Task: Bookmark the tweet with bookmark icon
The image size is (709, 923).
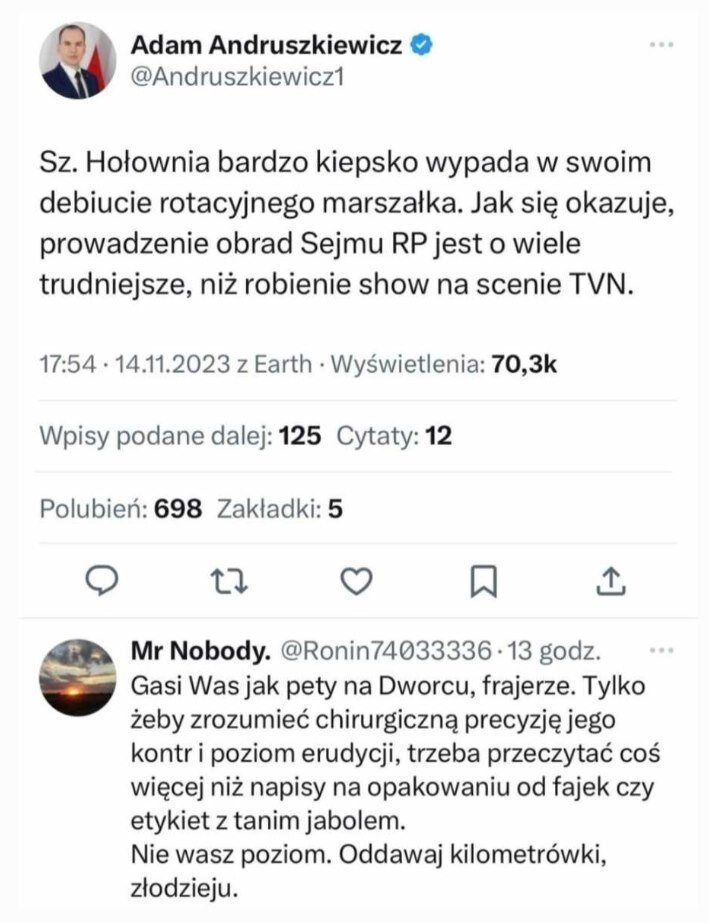Action: click(484, 579)
